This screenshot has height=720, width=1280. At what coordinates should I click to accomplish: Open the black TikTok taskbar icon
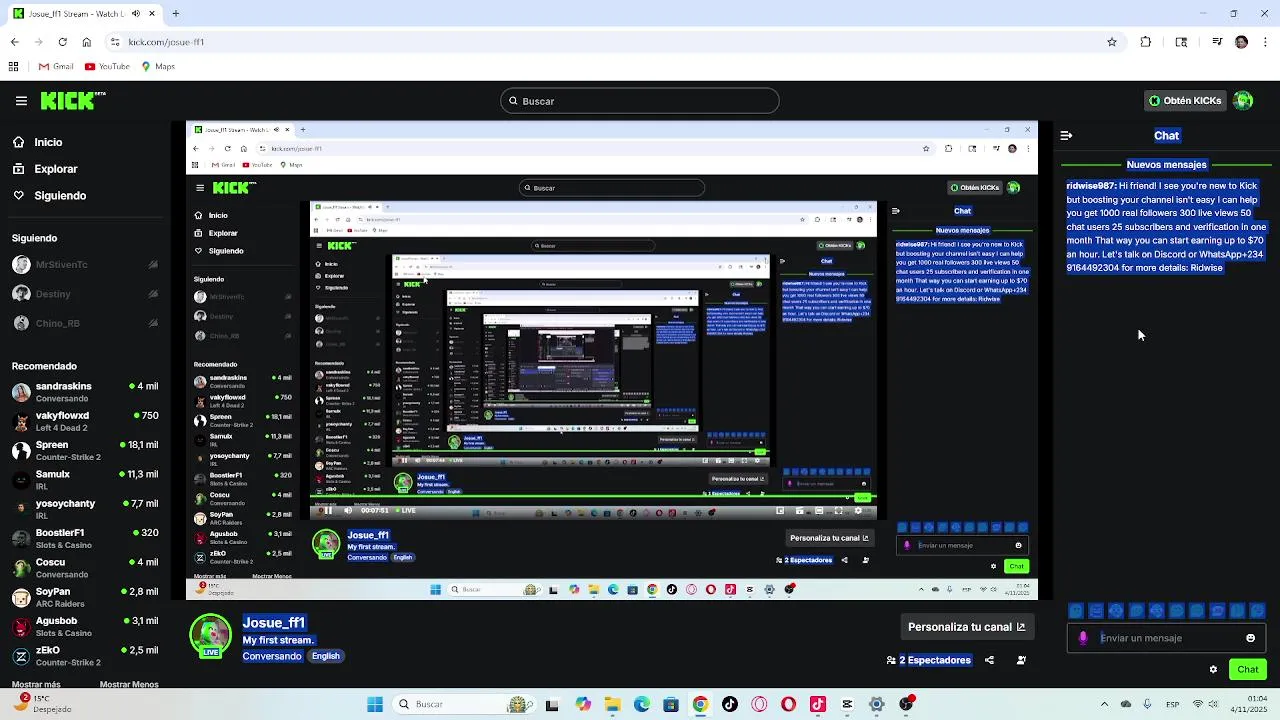point(730,704)
